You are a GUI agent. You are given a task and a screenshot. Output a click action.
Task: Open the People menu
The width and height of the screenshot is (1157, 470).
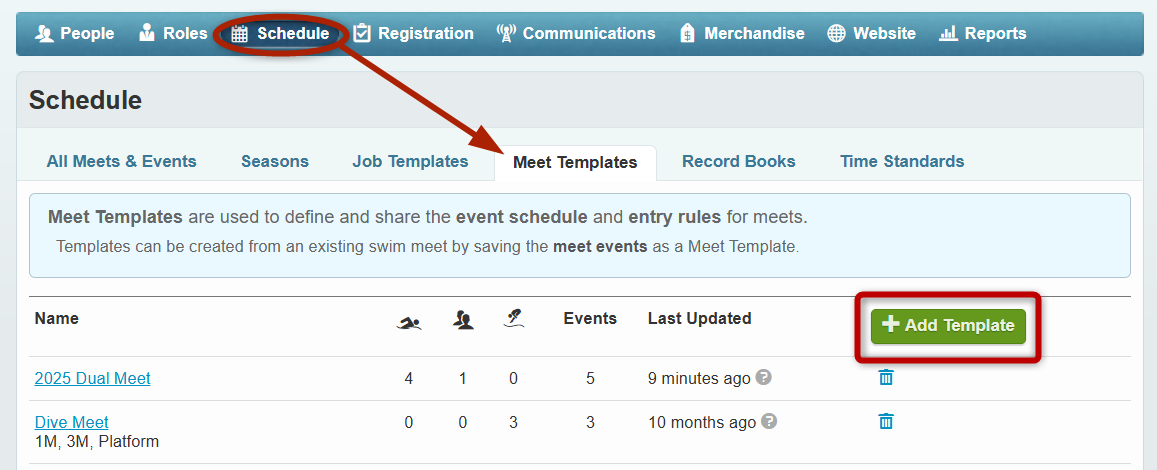[x=75, y=33]
